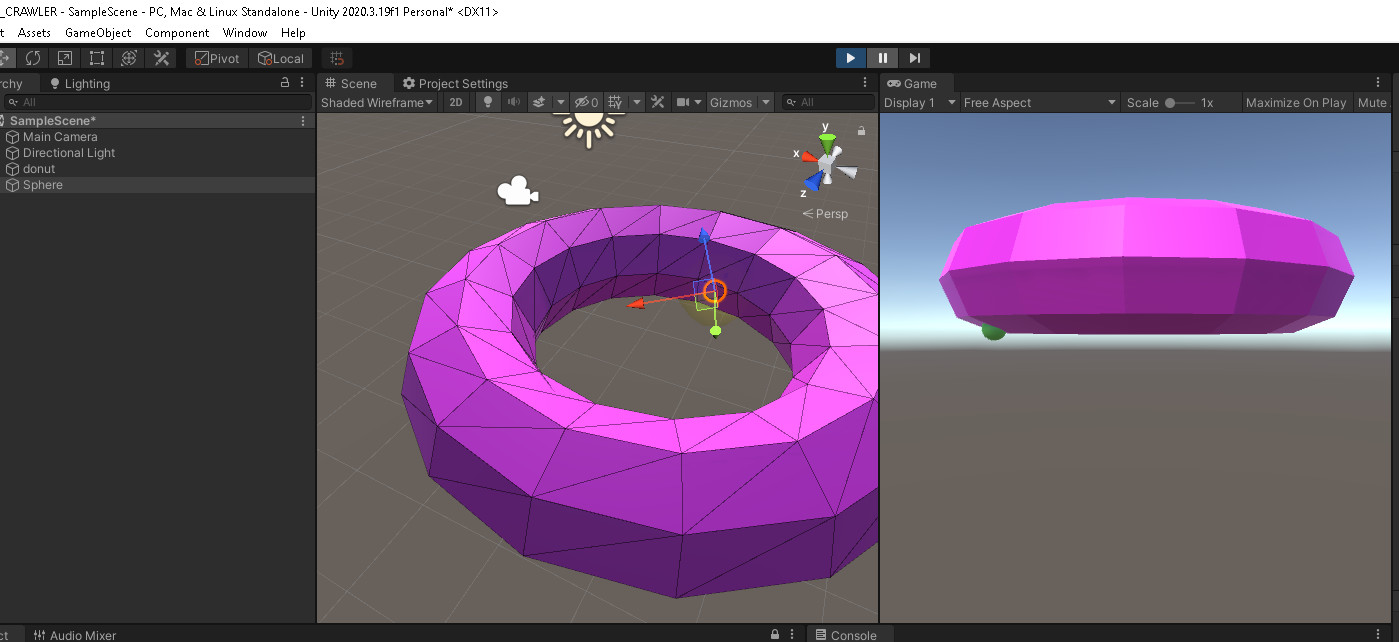Open the Custom Editor Tools icon

click(161, 58)
